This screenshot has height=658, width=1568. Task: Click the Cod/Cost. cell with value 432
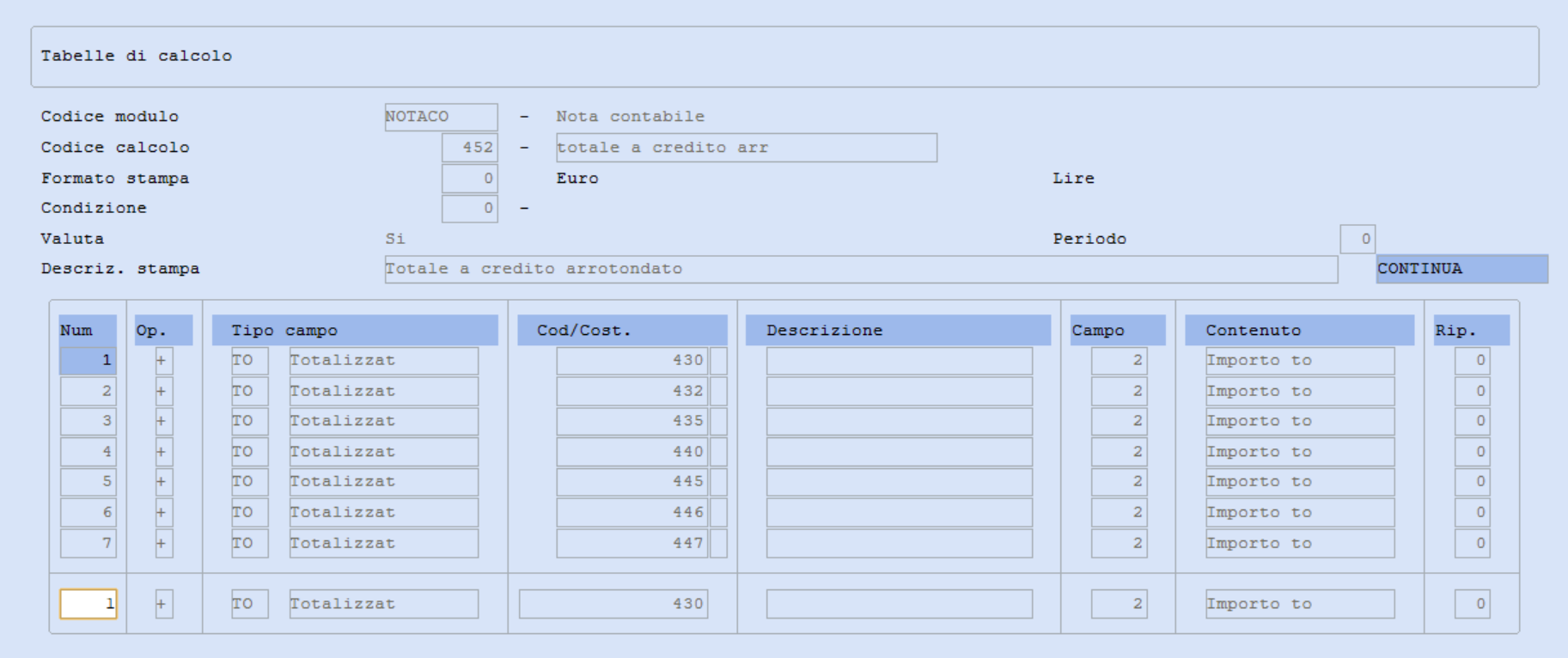(x=631, y=391)
